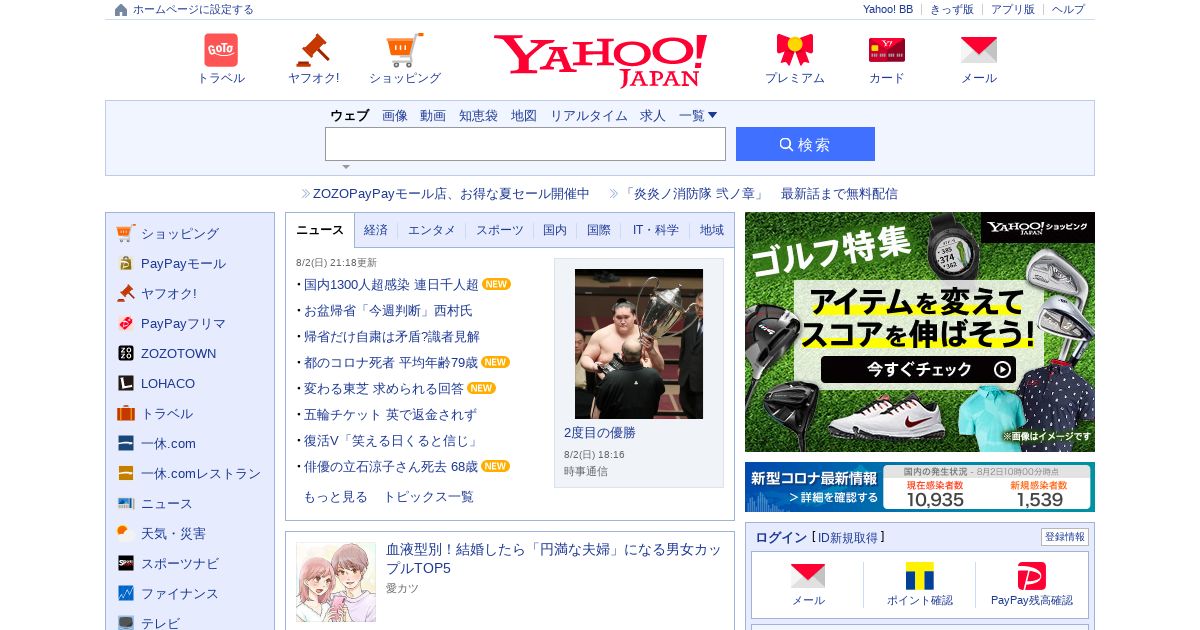The height and width of the screenshot is (630, 1200).
Task: Select the 動画 search tab
Action: [x=433, y=115]
